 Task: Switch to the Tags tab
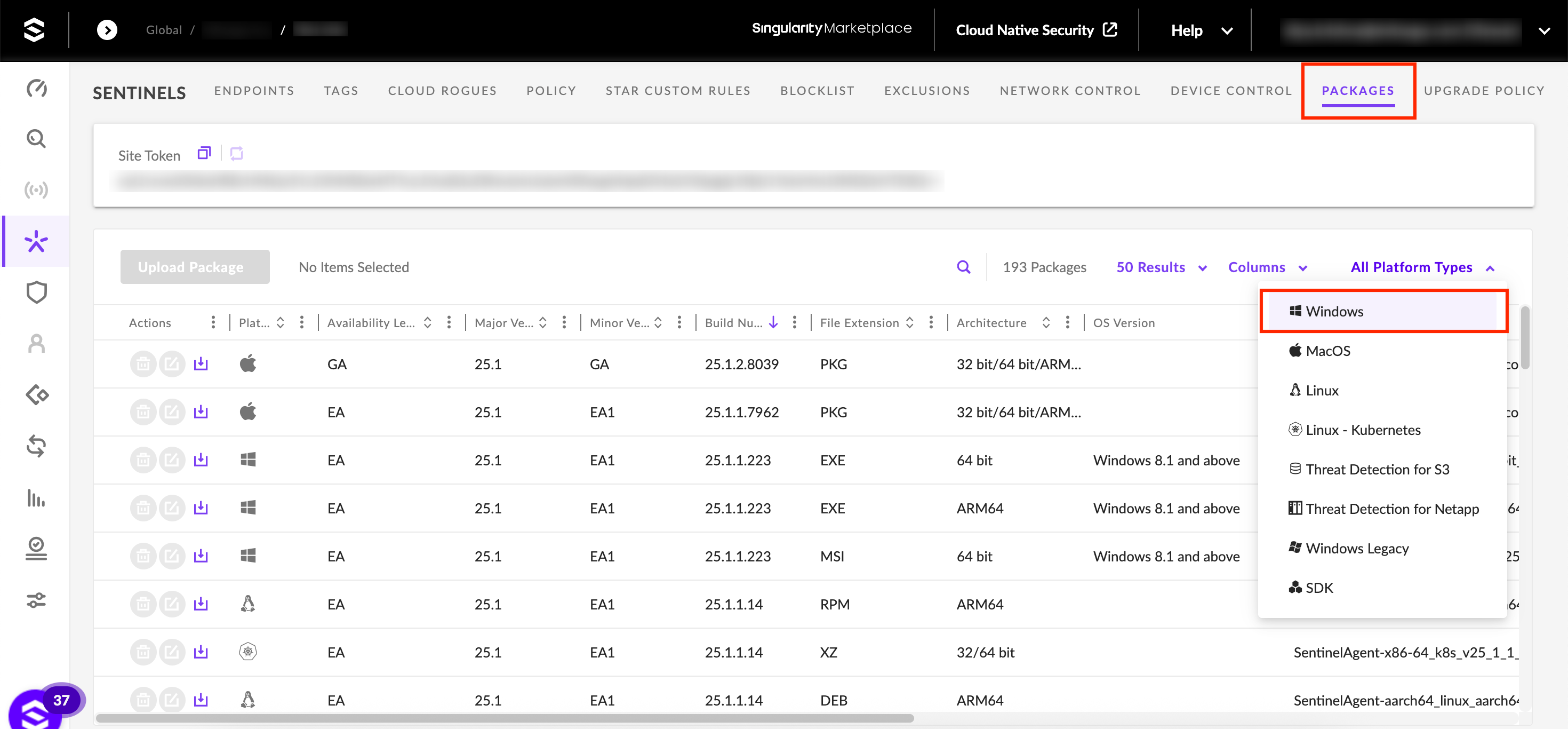(341, 91)
